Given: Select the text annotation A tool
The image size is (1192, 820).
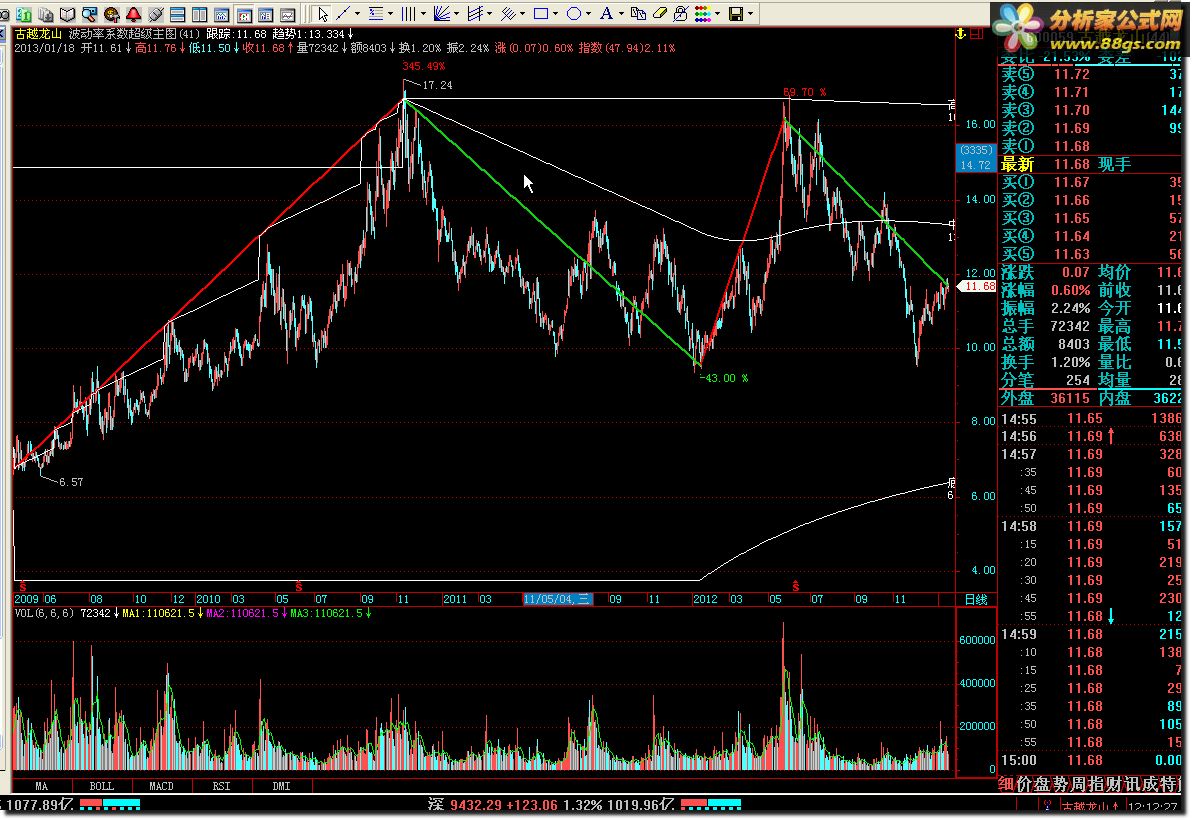Looking at the screenshot, I should pyautogui.click(x=606, y=14).
